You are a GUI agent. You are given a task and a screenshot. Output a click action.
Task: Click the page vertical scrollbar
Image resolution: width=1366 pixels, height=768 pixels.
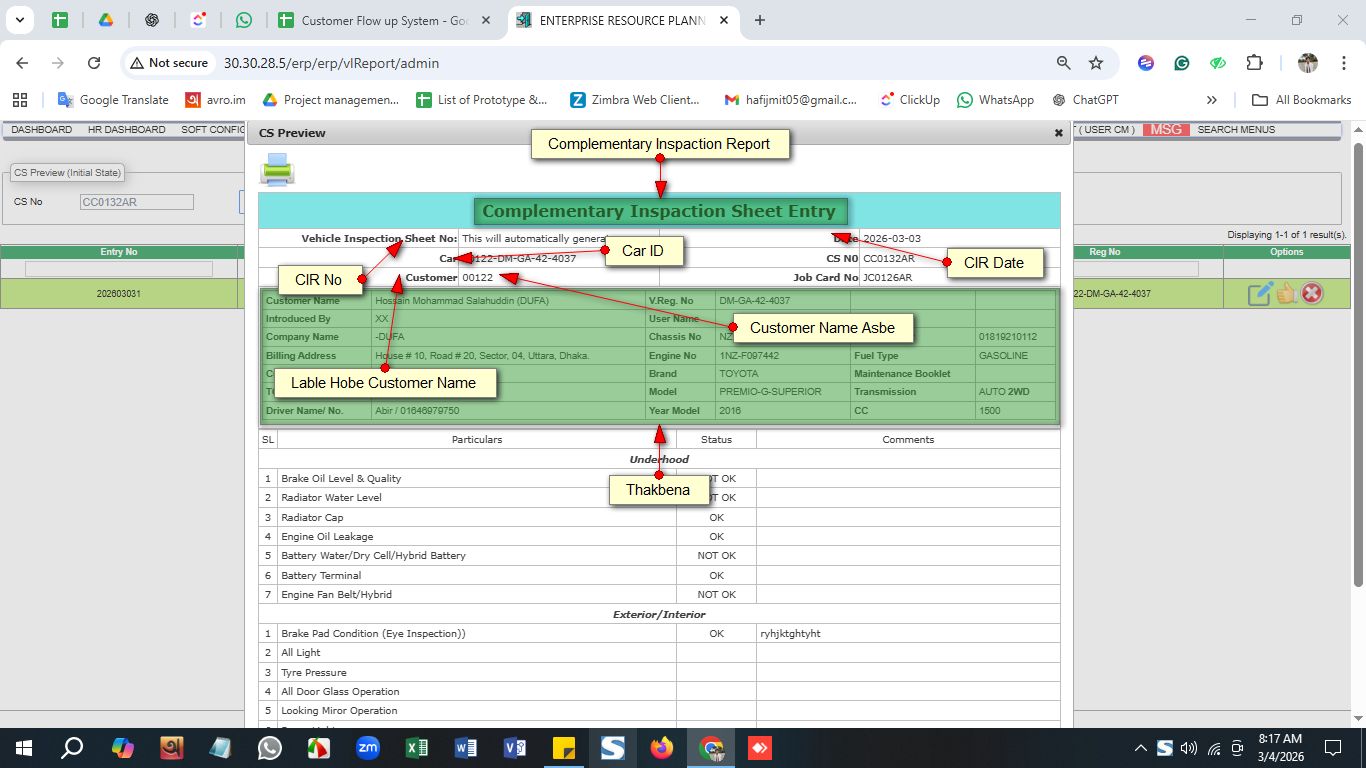coord(1358,360)
